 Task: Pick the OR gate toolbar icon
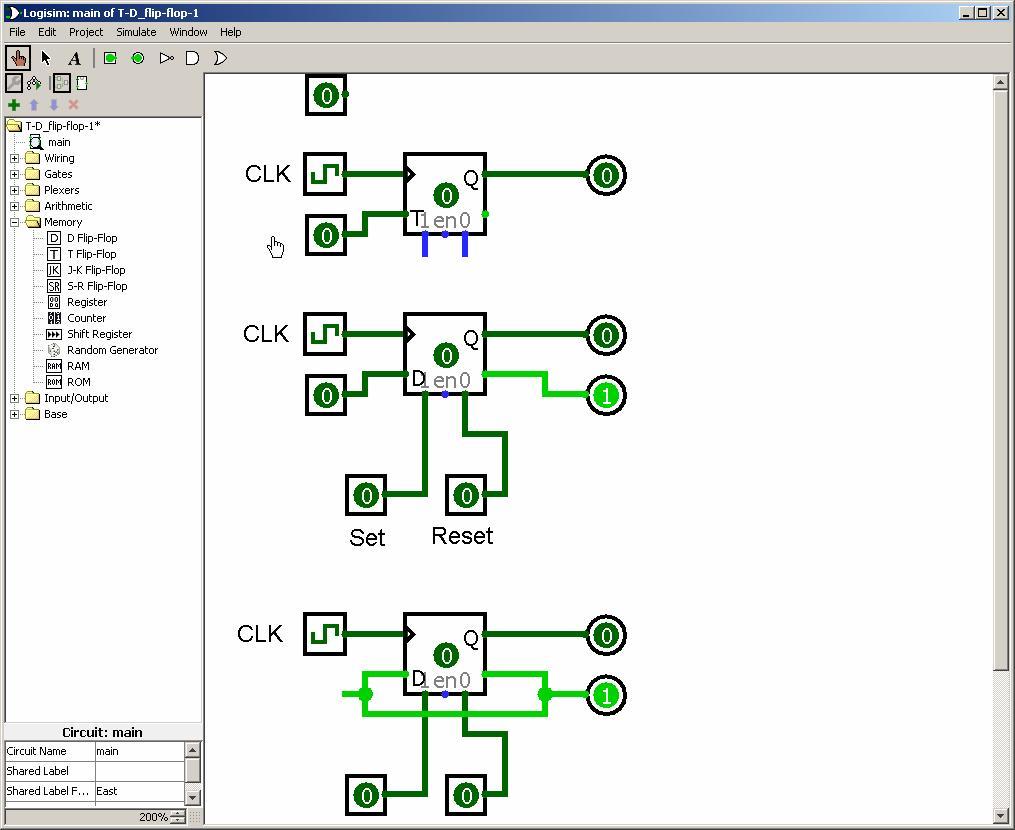tap(220, 58)
